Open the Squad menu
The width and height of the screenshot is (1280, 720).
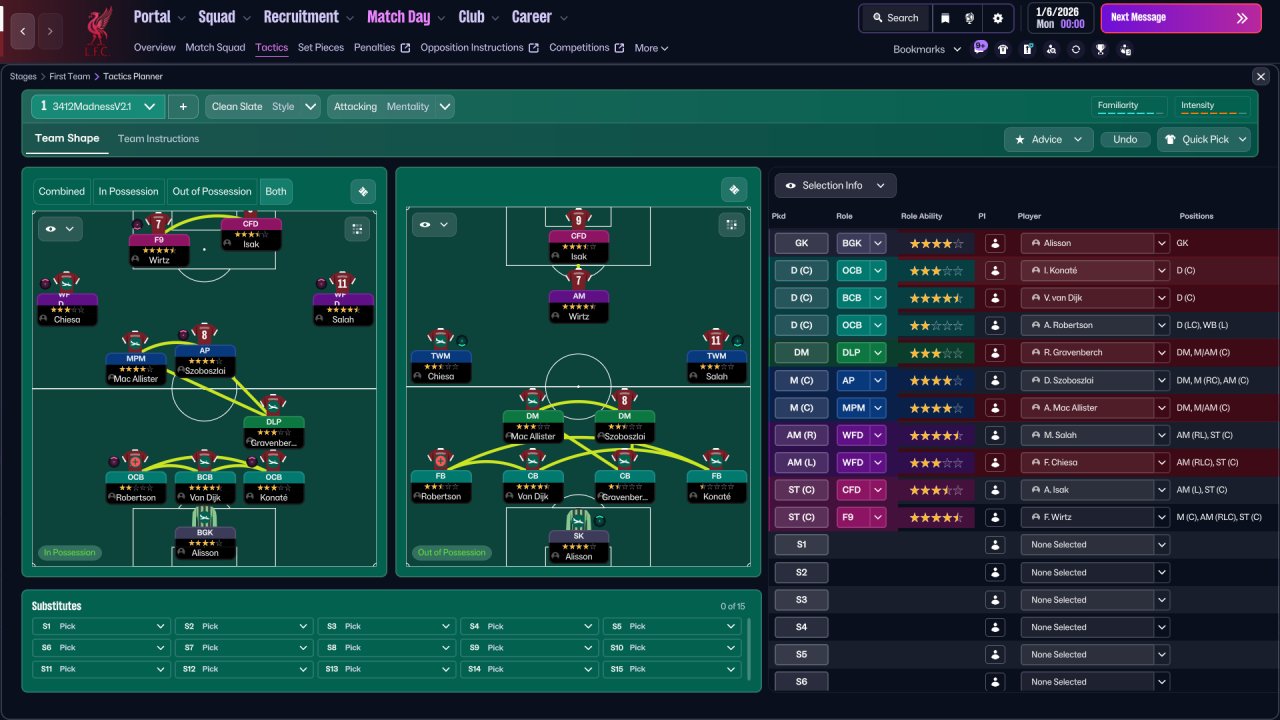(225, 17)
